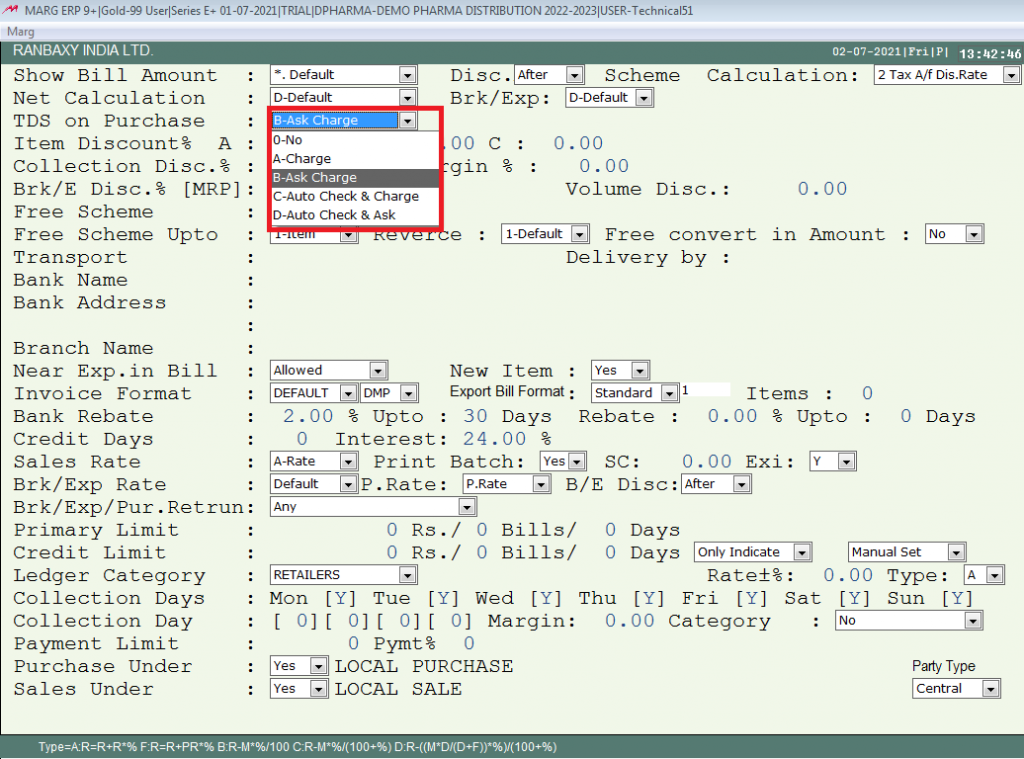The image size is (1024, 759).
Task: Expand the Scheme Calculation dropdown
Action: [1011, 75]
